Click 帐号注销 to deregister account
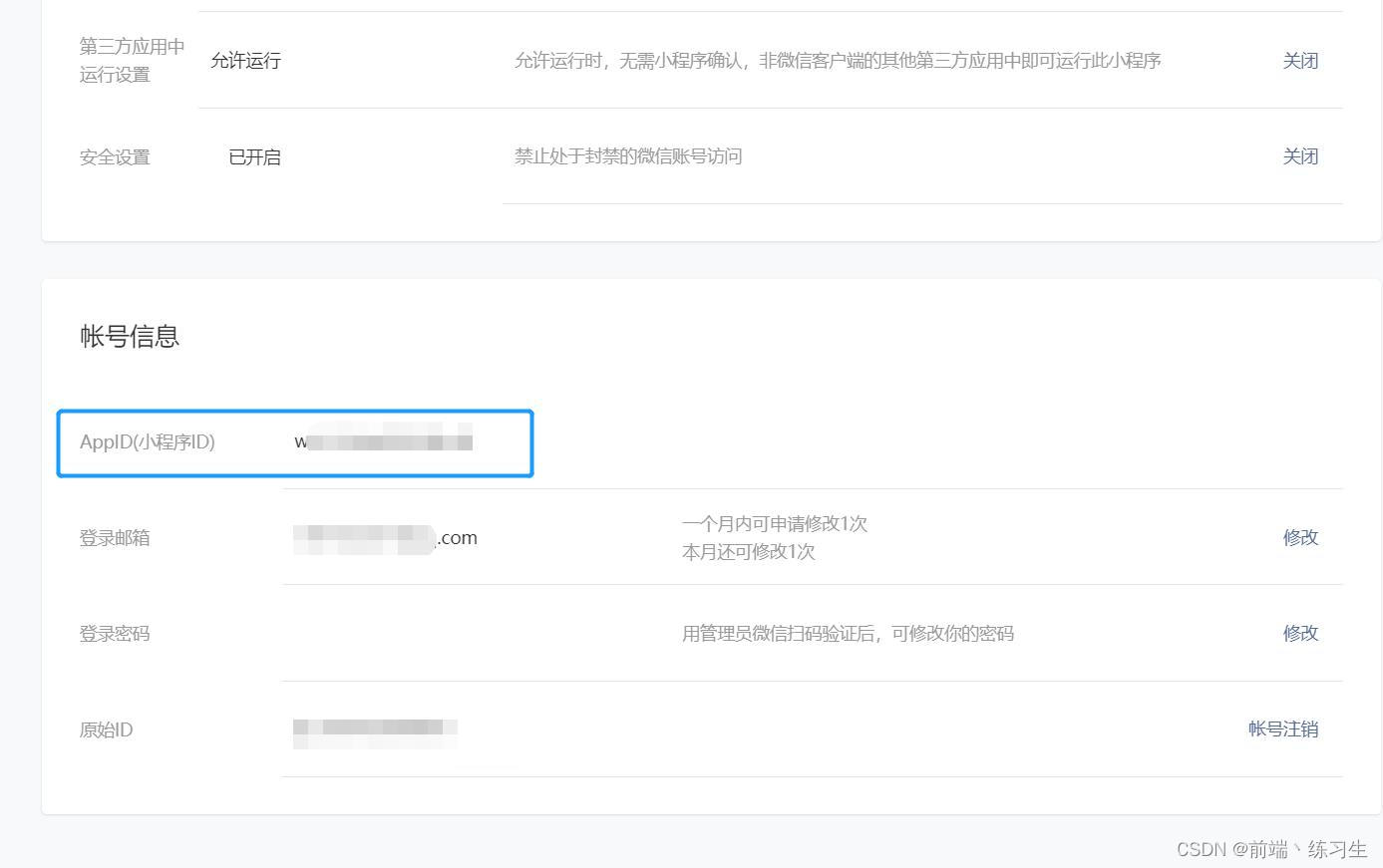Image resolution: width=1383 pixels, height=868 pixels. click(1283, 729)
